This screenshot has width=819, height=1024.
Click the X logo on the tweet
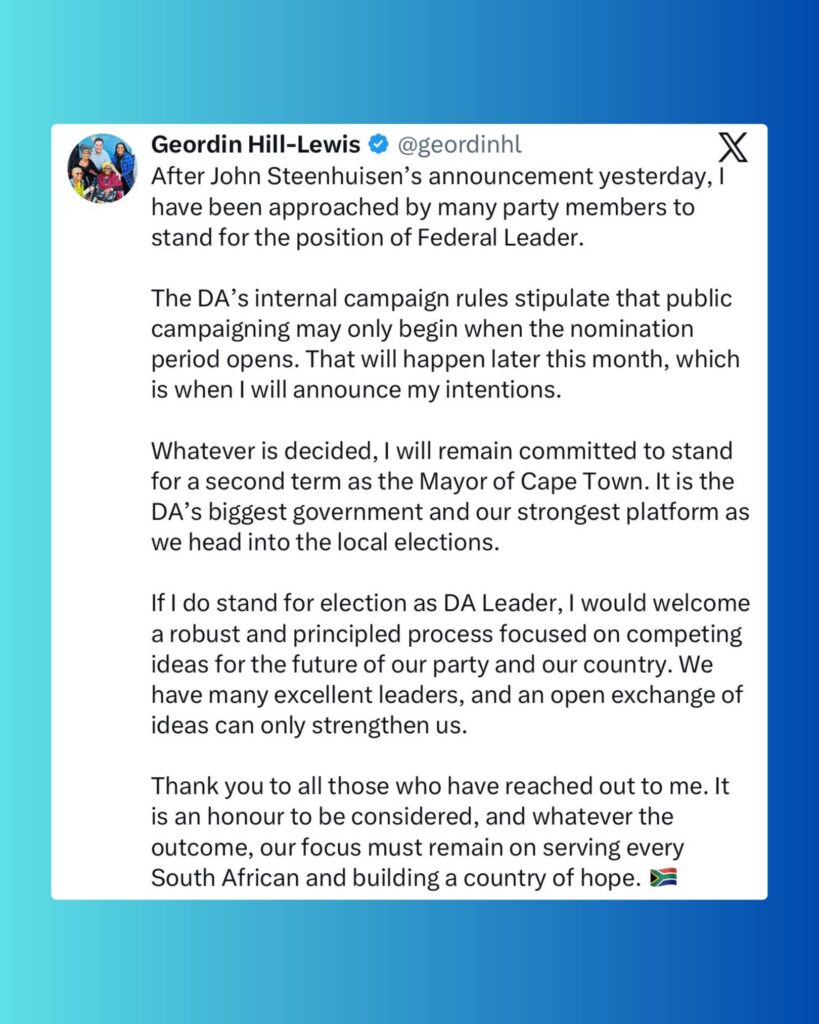coord(733,148)
